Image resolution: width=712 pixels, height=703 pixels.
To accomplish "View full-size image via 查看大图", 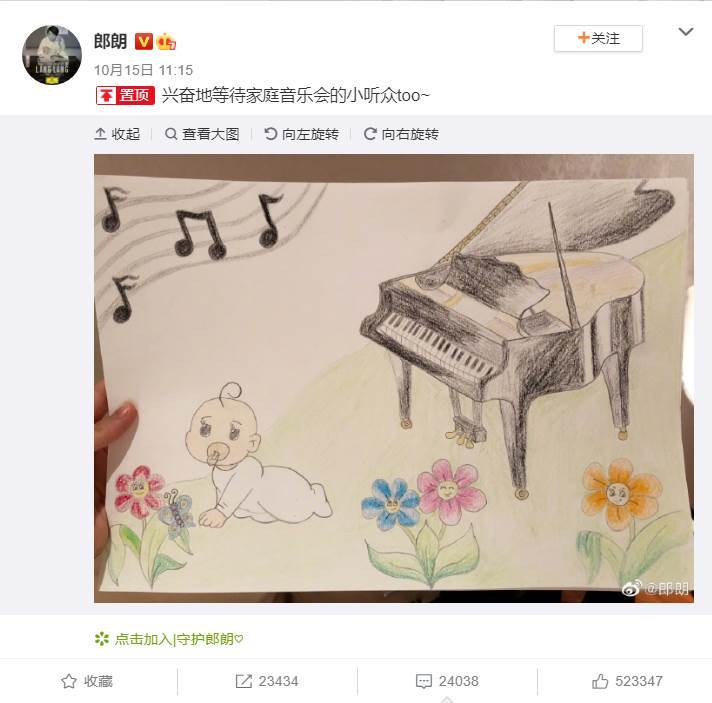I will tap(202, 134).
